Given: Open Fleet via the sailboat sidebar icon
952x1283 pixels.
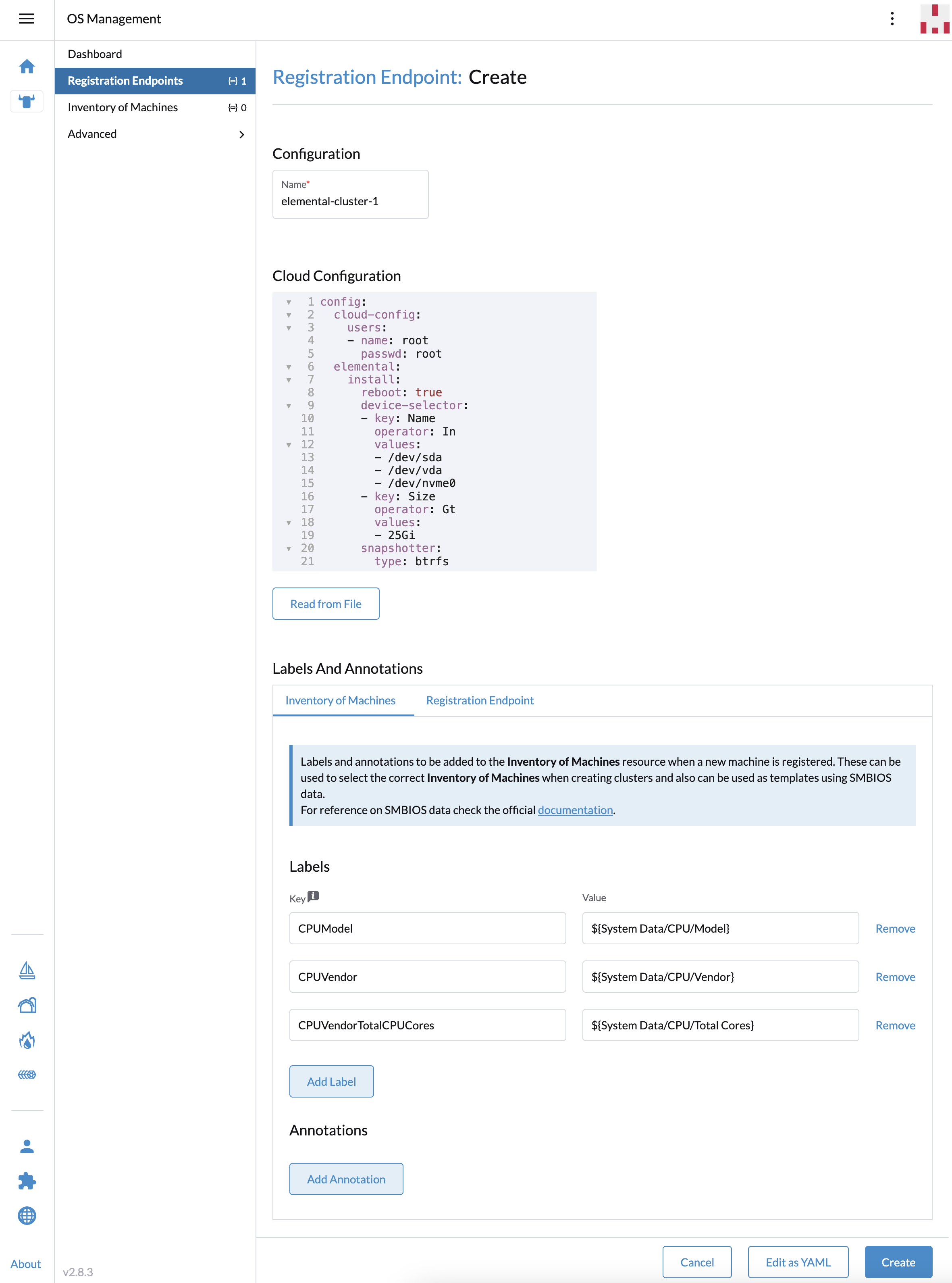Looking at the screenshot, I should [27, 971].
